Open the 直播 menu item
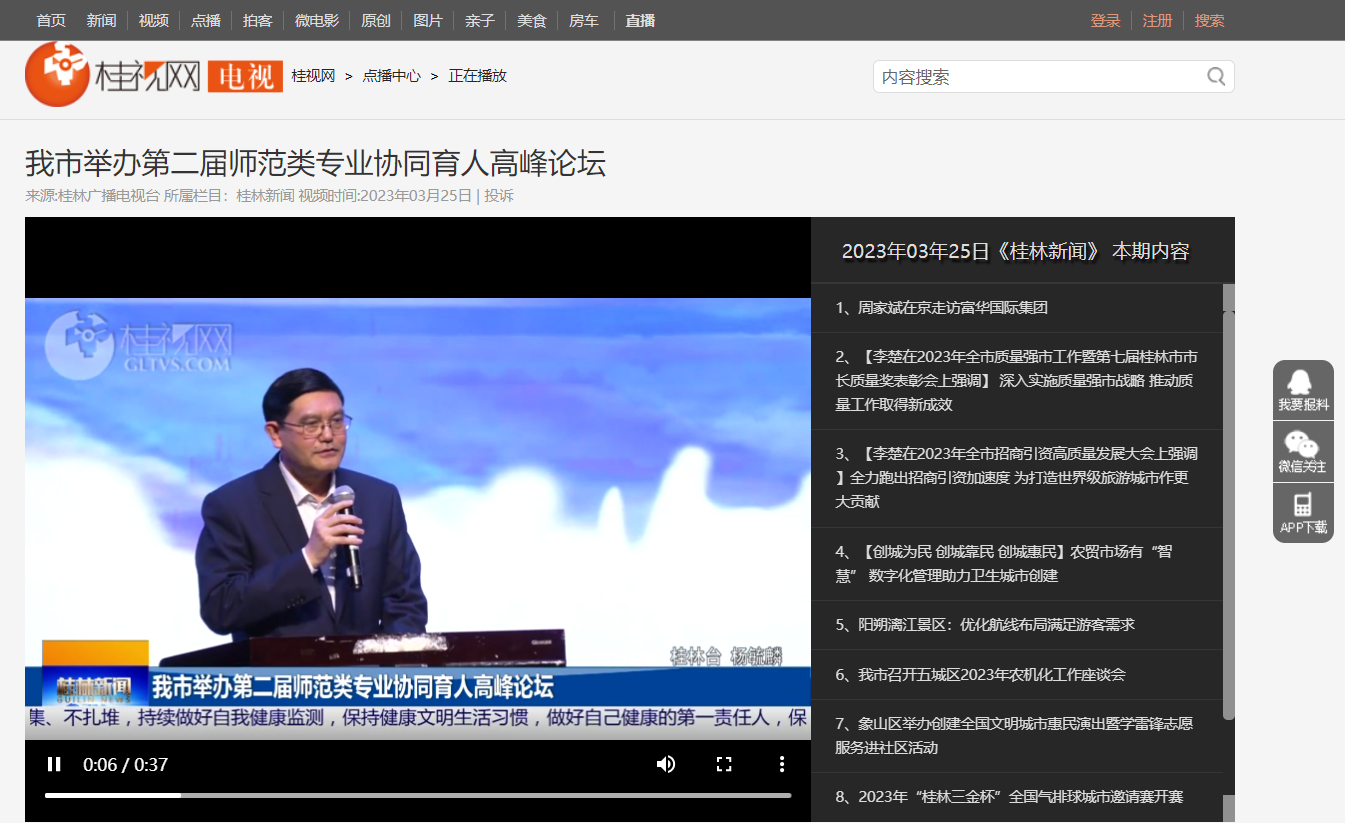 (640, 20)
